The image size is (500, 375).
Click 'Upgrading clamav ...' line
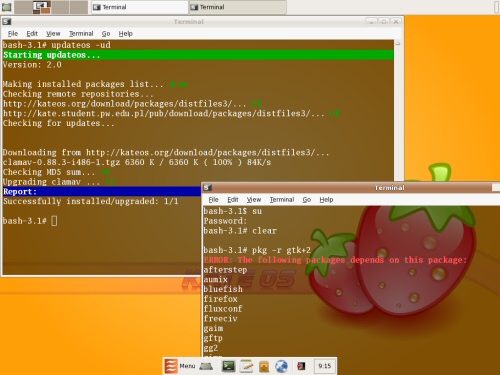click(59, 182)
